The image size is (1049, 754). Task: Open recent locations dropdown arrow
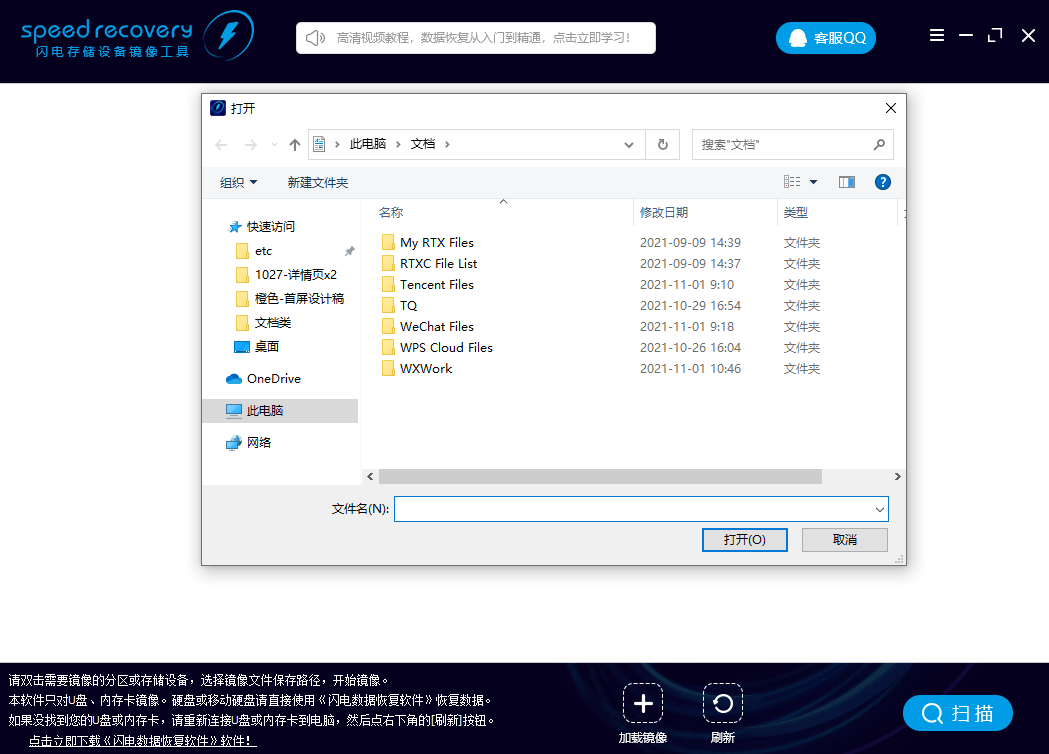[274, 145]
